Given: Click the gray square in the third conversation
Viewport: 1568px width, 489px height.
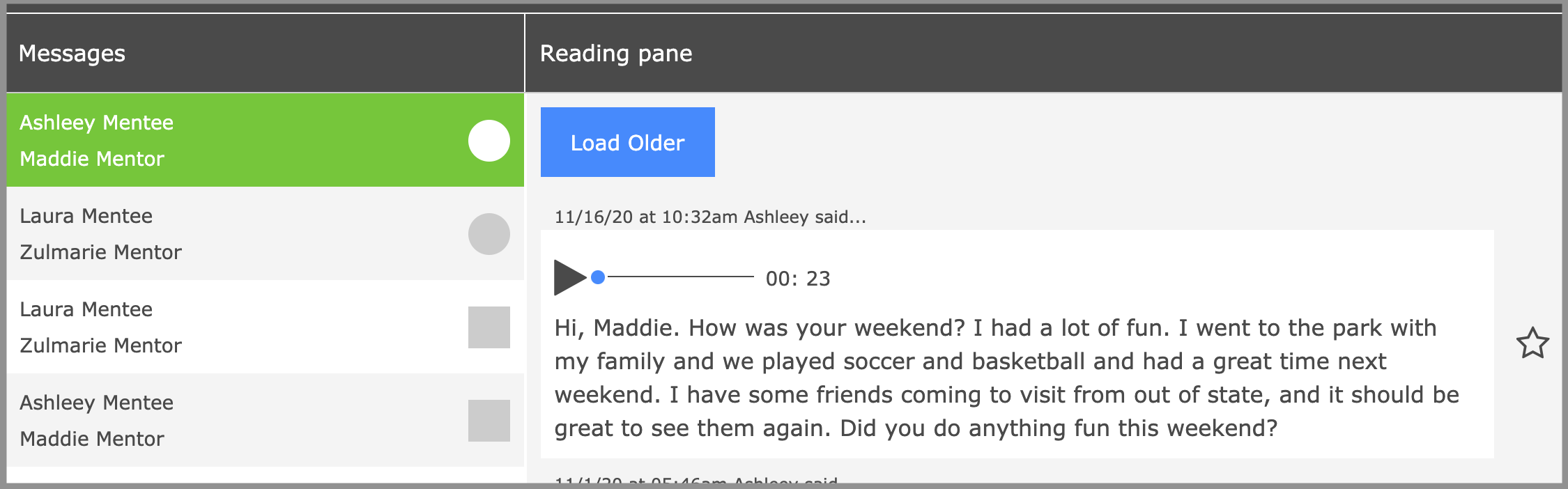Looking at the screenshot, I should pyautogui.click(x=489, y=327).
